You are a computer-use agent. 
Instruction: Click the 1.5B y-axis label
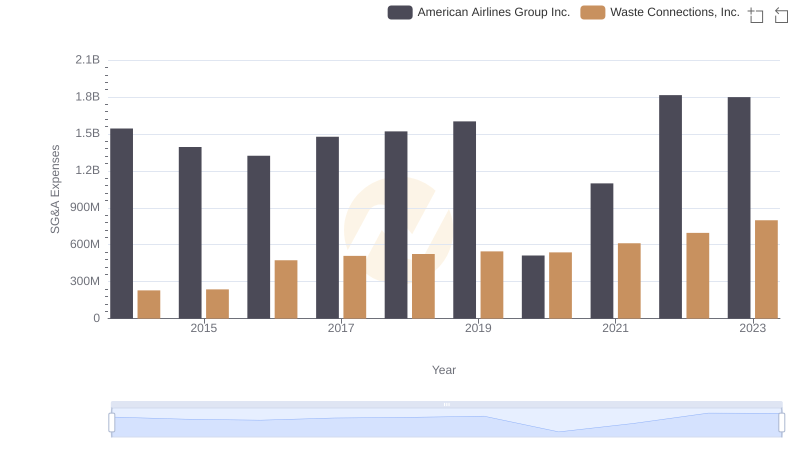point(88,134)
